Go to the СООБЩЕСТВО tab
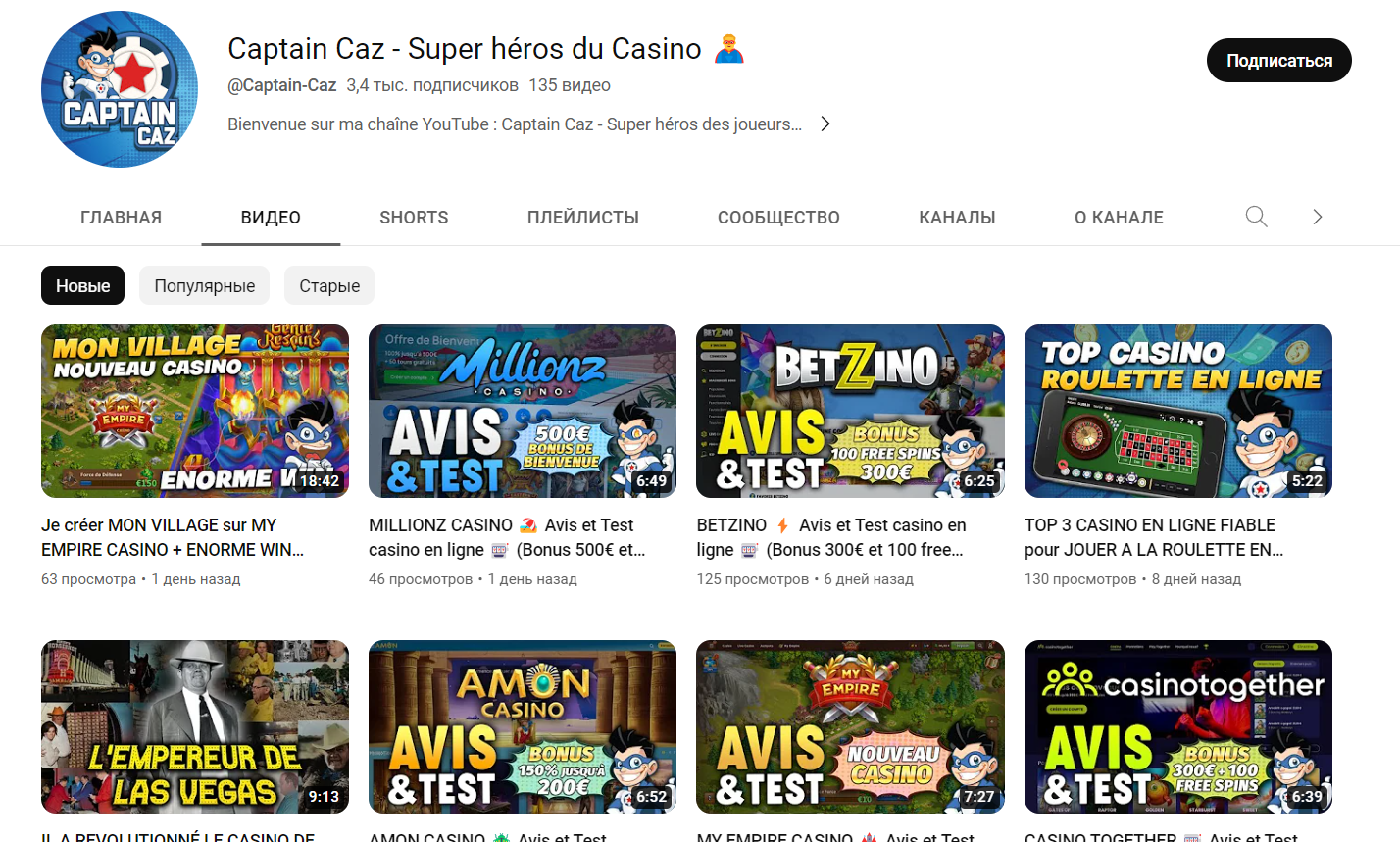Screen dimensions: 1400x842 pos(778,217)
